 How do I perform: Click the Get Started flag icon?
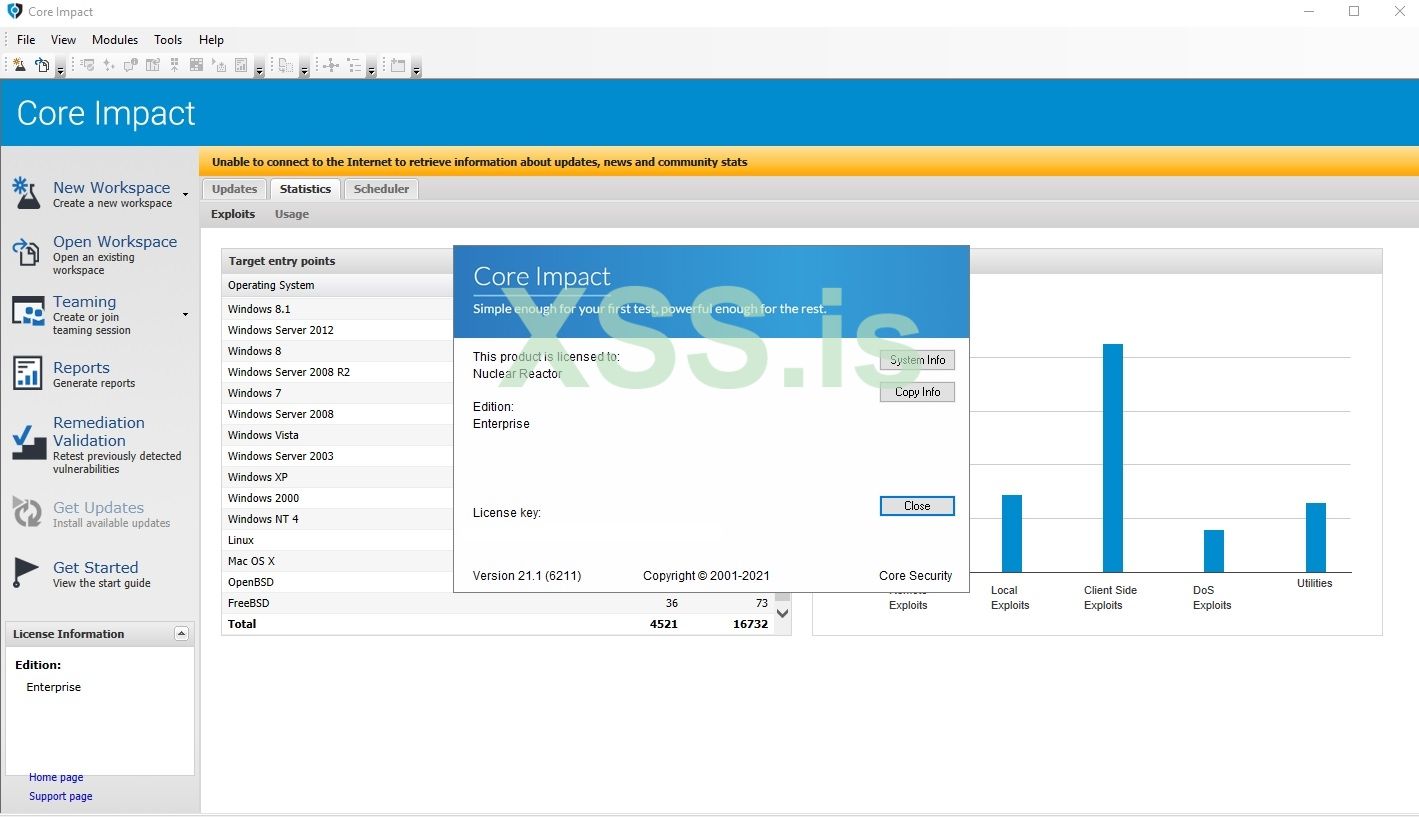[x=26, y=573]
